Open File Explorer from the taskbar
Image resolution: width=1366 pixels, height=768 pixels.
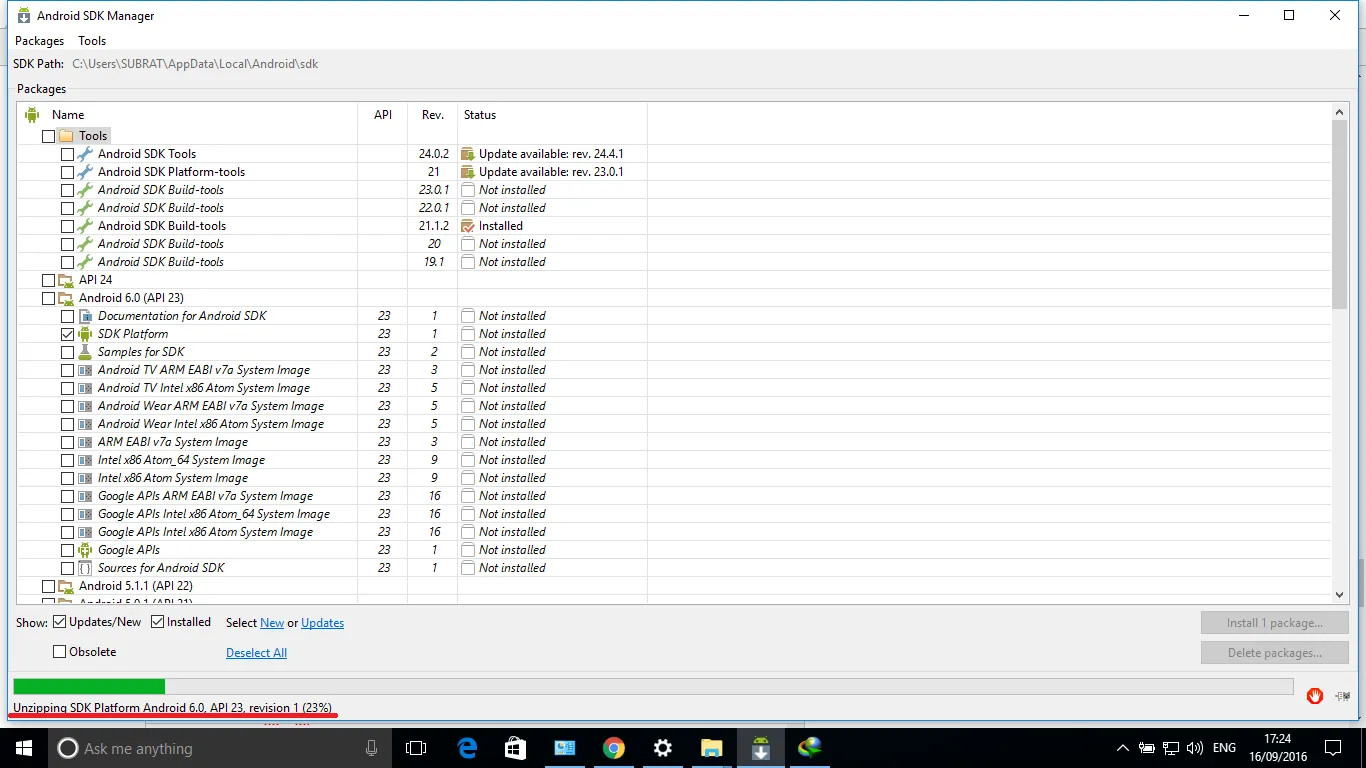coord(711,748)
